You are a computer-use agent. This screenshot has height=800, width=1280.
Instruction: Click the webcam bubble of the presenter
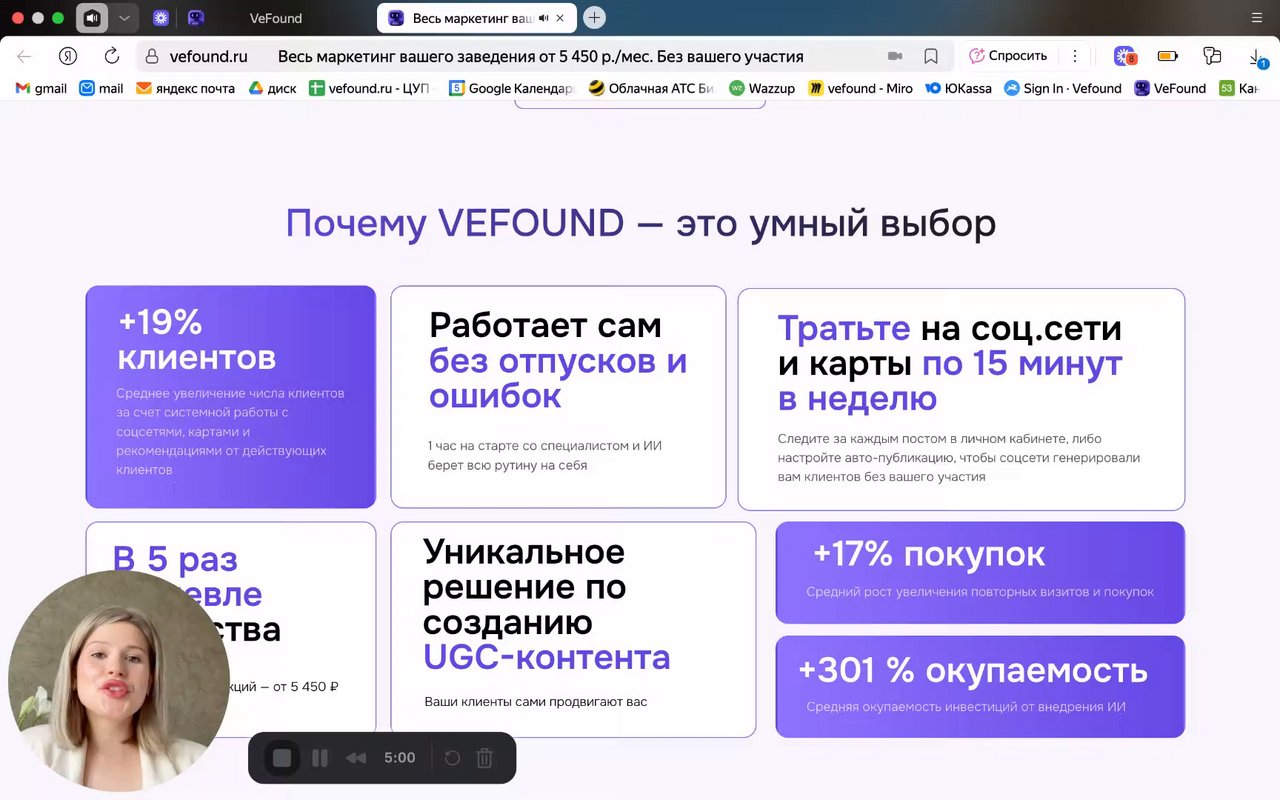(118, 680)
